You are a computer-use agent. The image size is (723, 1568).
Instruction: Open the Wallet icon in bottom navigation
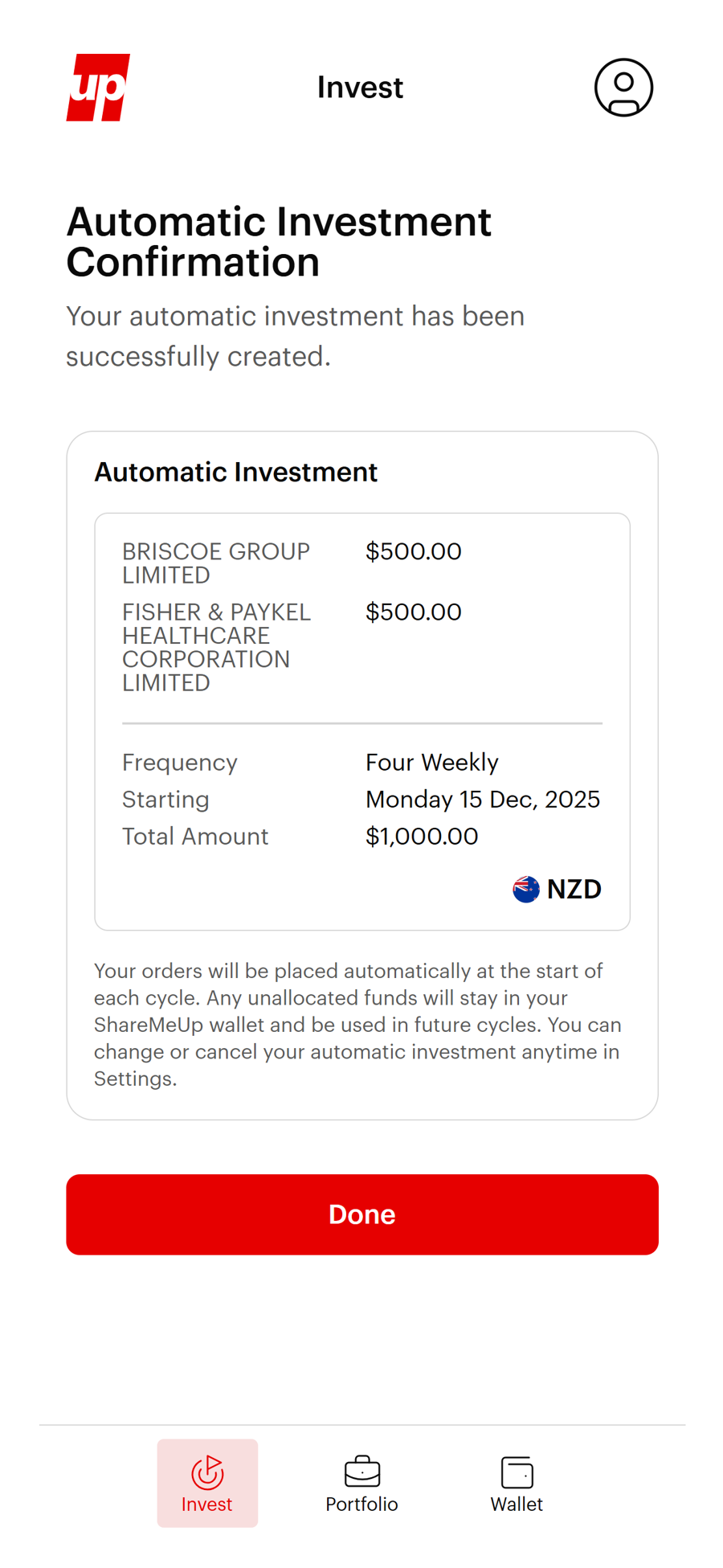point(517,1472)
